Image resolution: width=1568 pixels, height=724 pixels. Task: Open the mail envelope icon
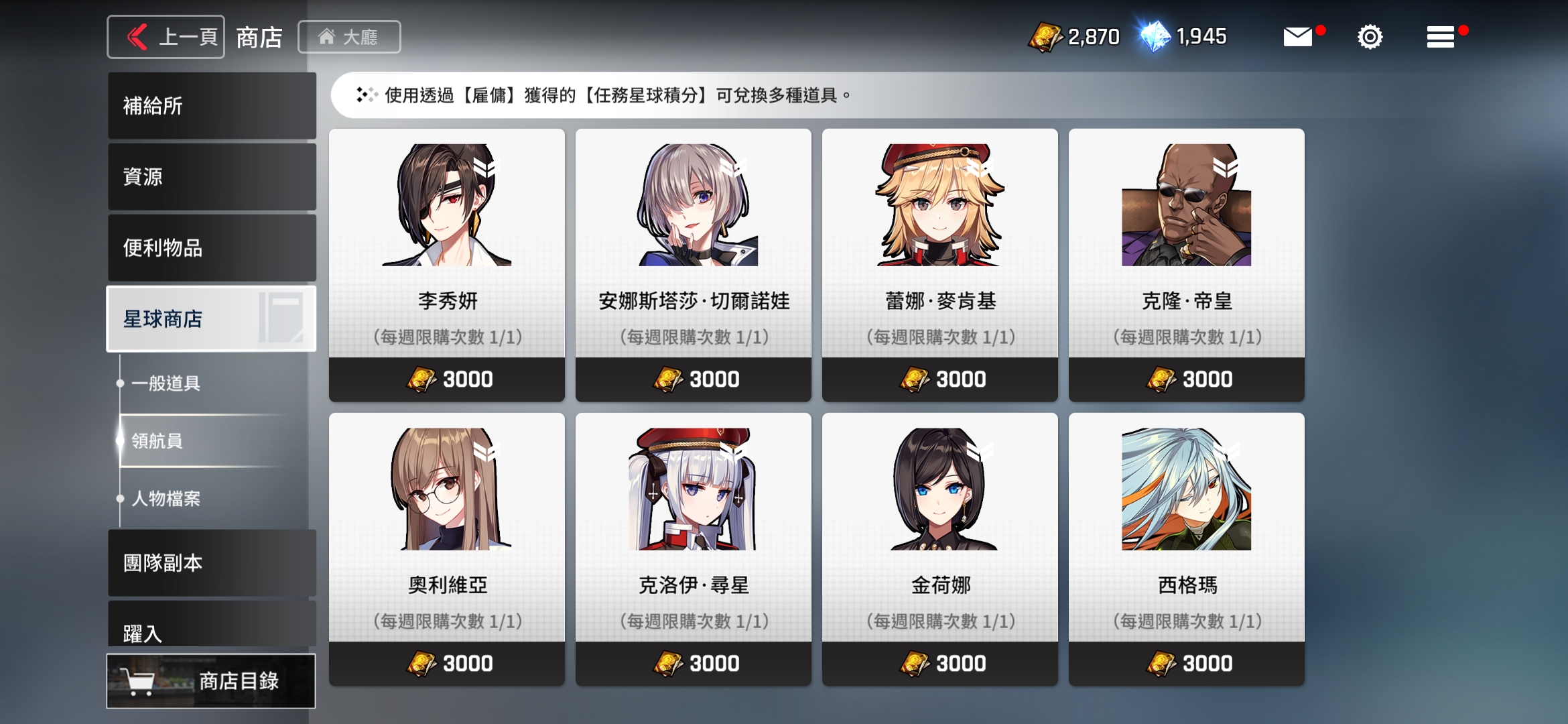click(1297, 37)
